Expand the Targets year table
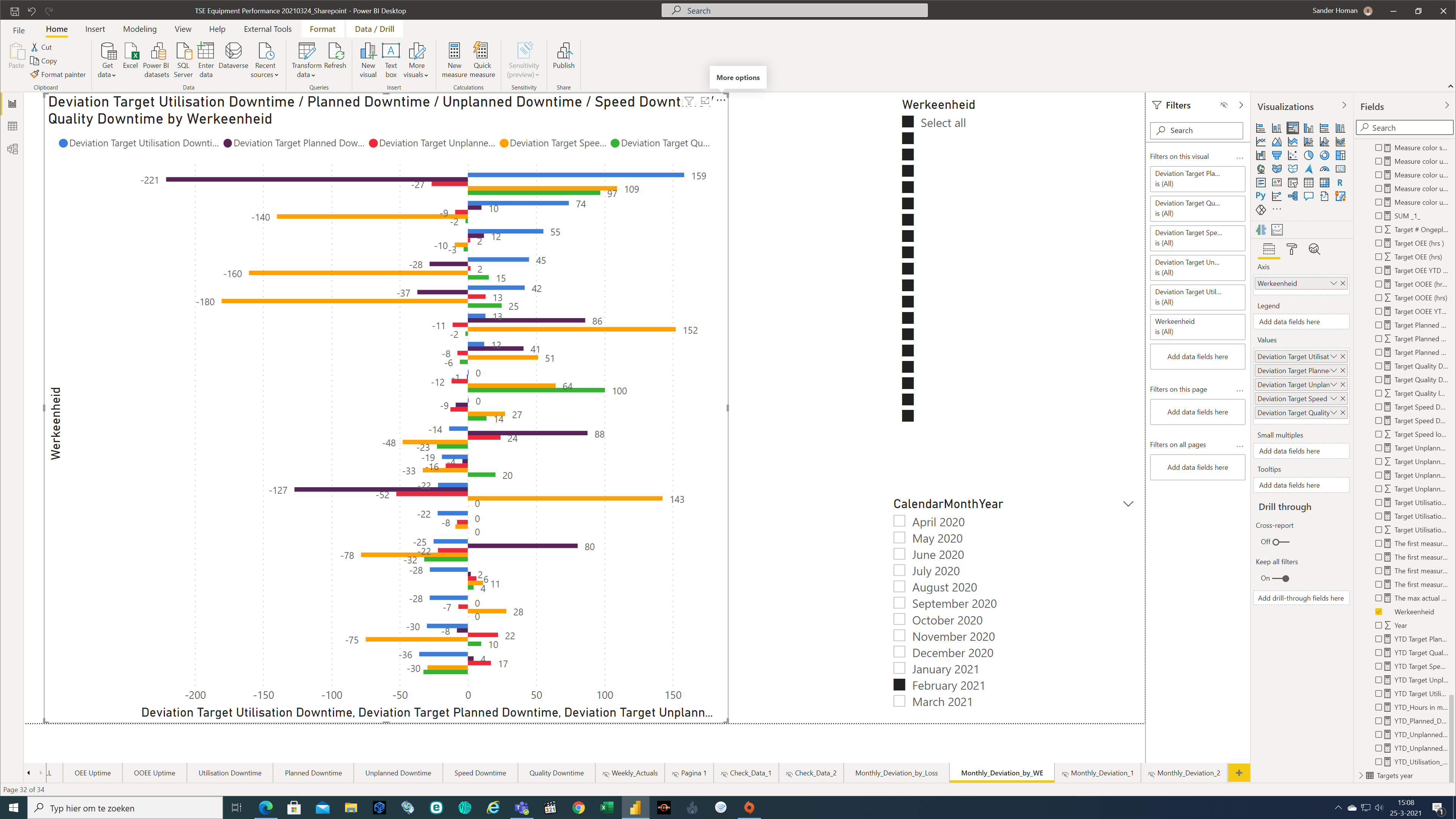 pyautogui.click(x=1361, y=775)
